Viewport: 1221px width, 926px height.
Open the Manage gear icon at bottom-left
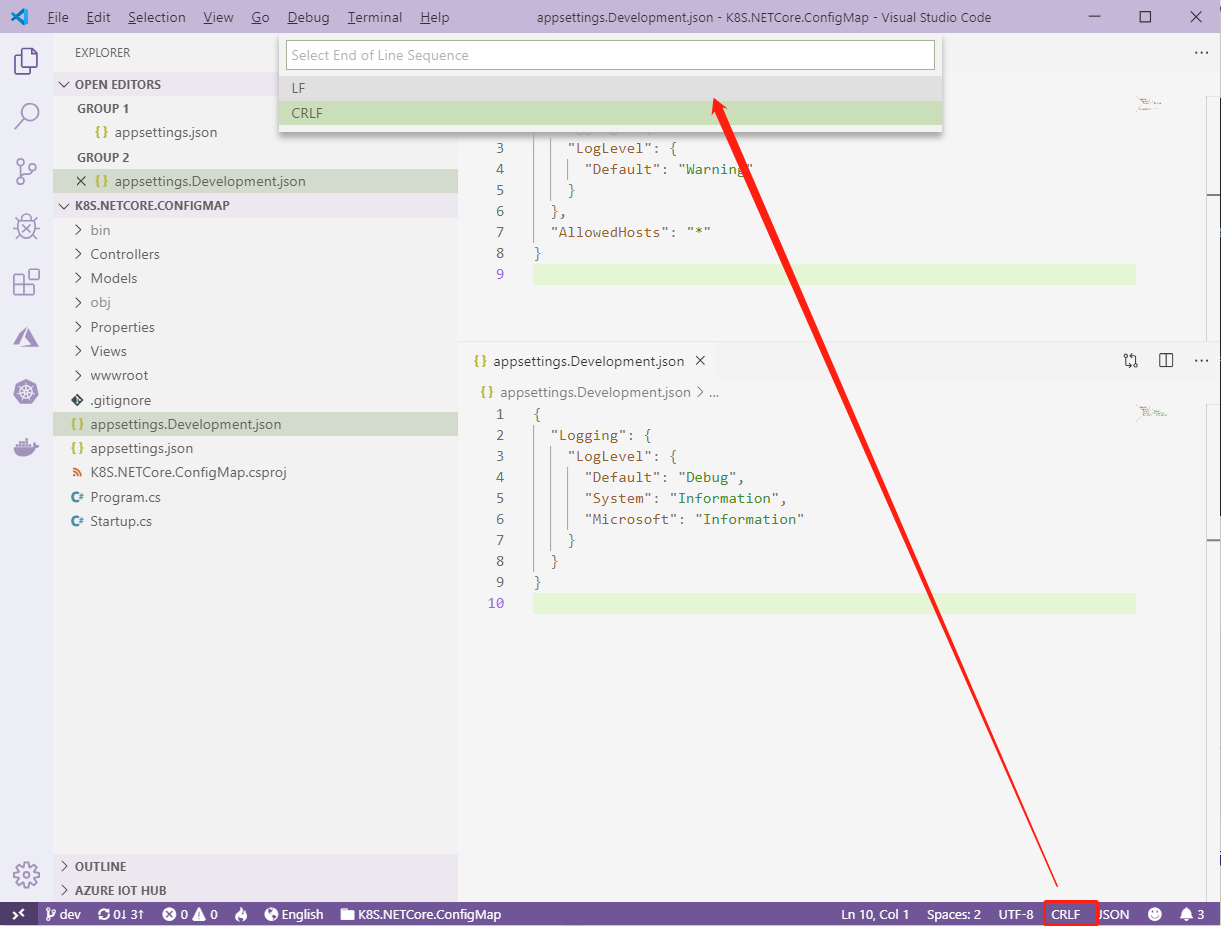click(26, 876)
